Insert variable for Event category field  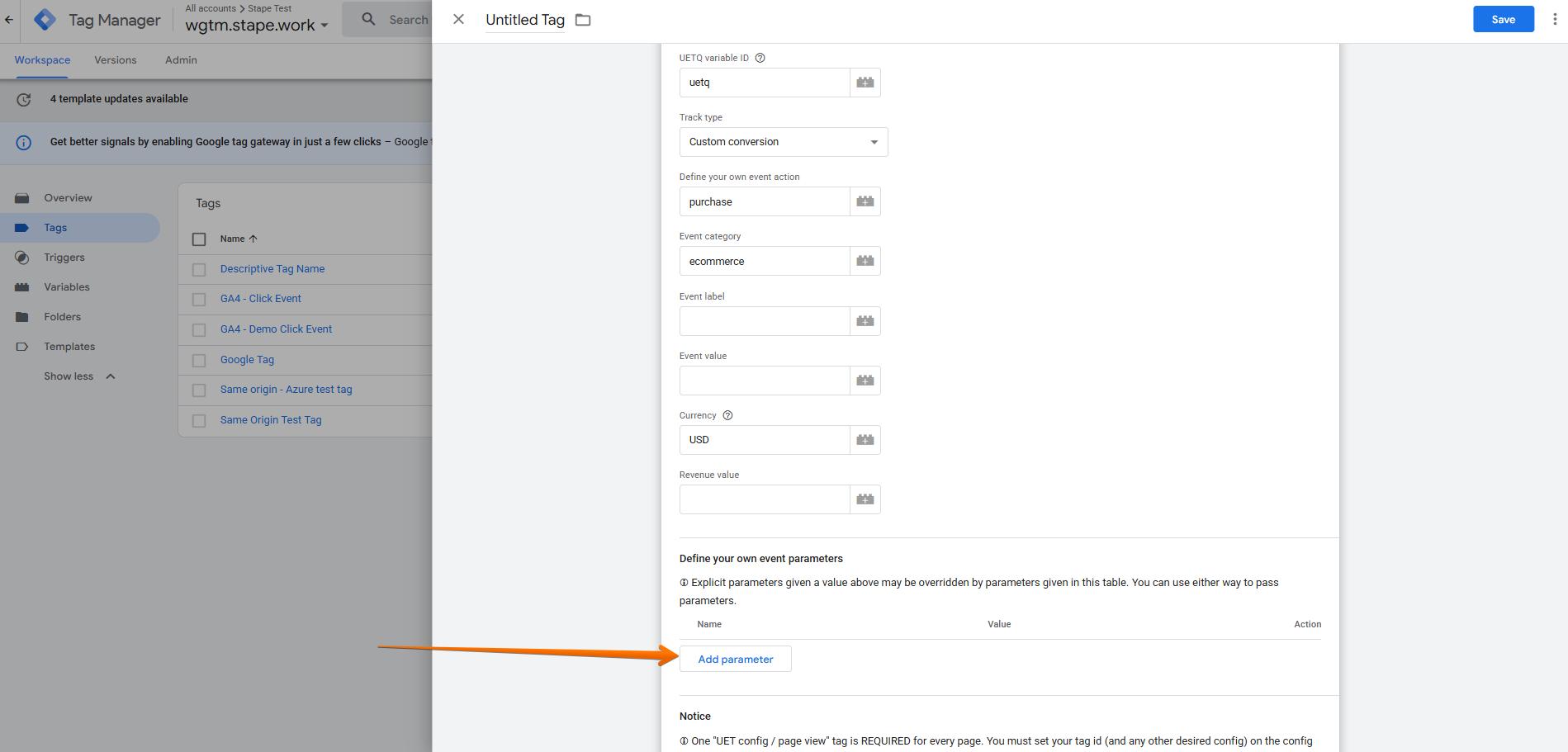coord(865,261)
